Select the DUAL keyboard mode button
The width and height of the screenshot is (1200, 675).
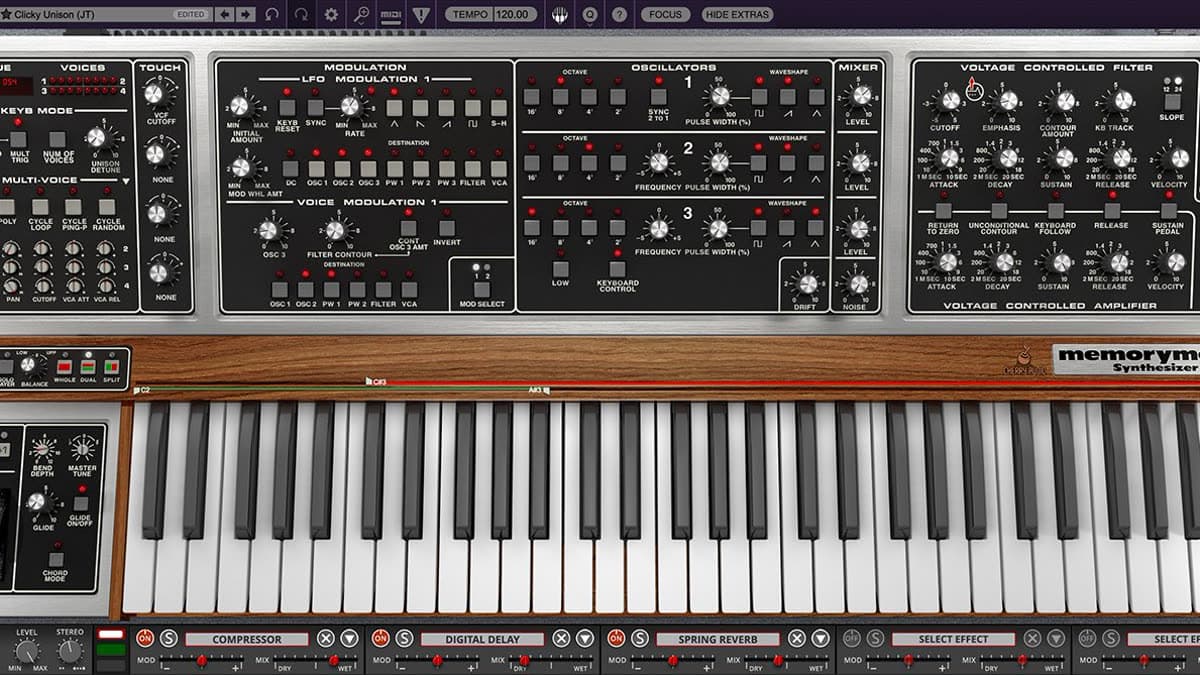point(87,367)
